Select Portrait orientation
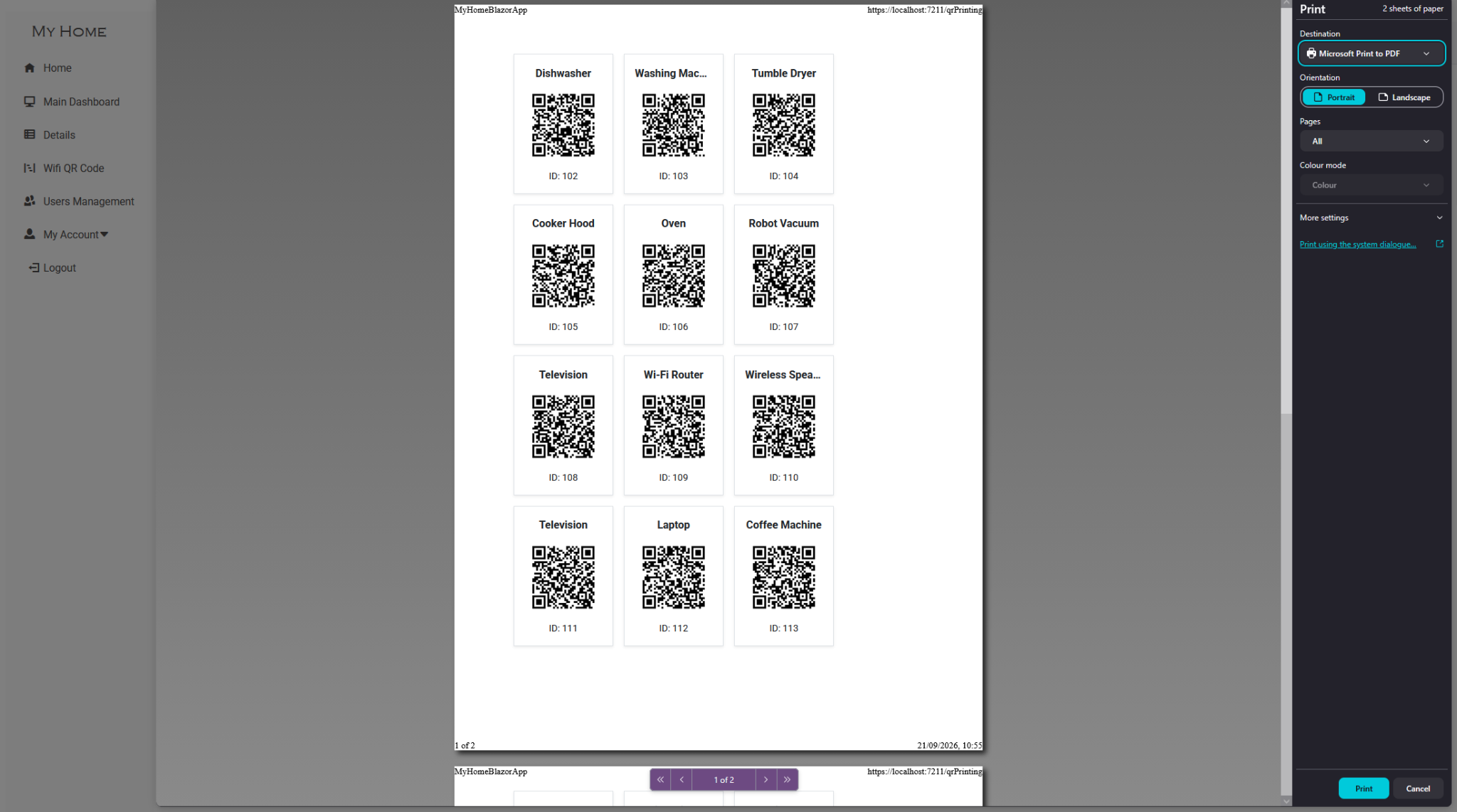 (x=1334, y=97)
